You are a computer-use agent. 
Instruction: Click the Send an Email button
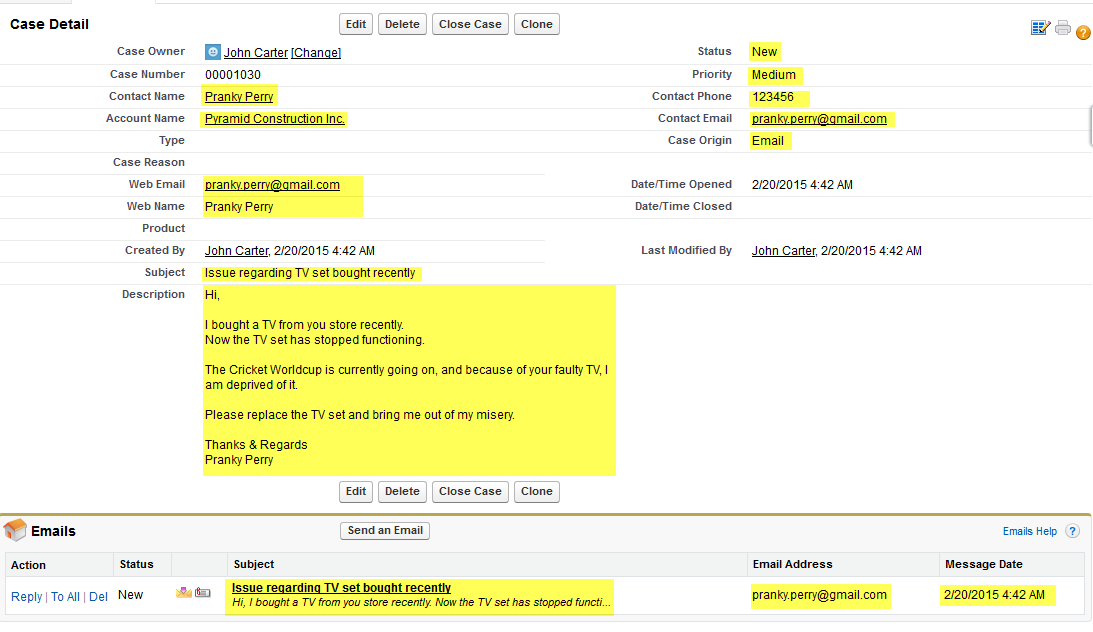pyautogui.click(x=385, y=531)
